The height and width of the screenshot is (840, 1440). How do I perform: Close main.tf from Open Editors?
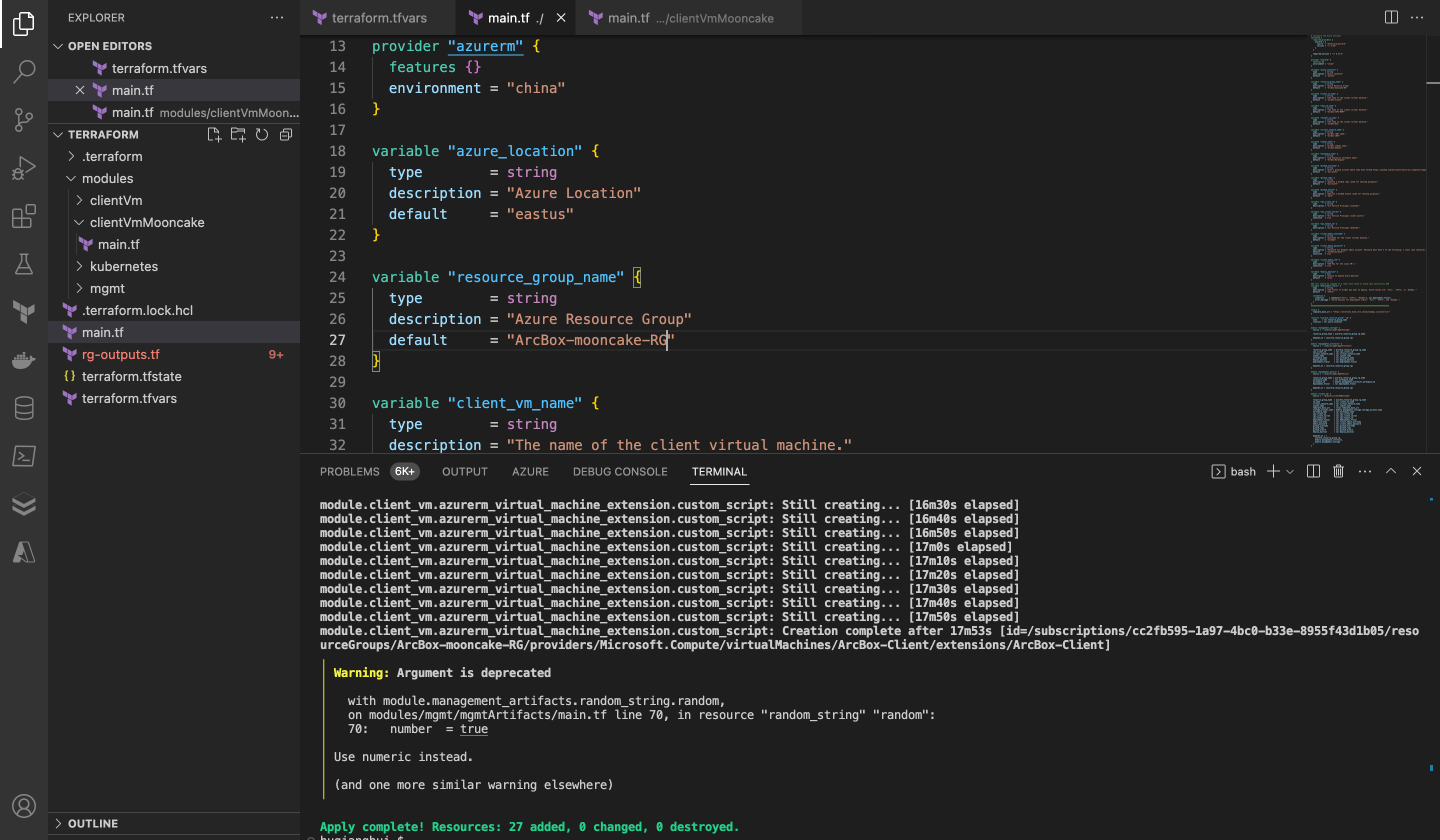(79, 90)
